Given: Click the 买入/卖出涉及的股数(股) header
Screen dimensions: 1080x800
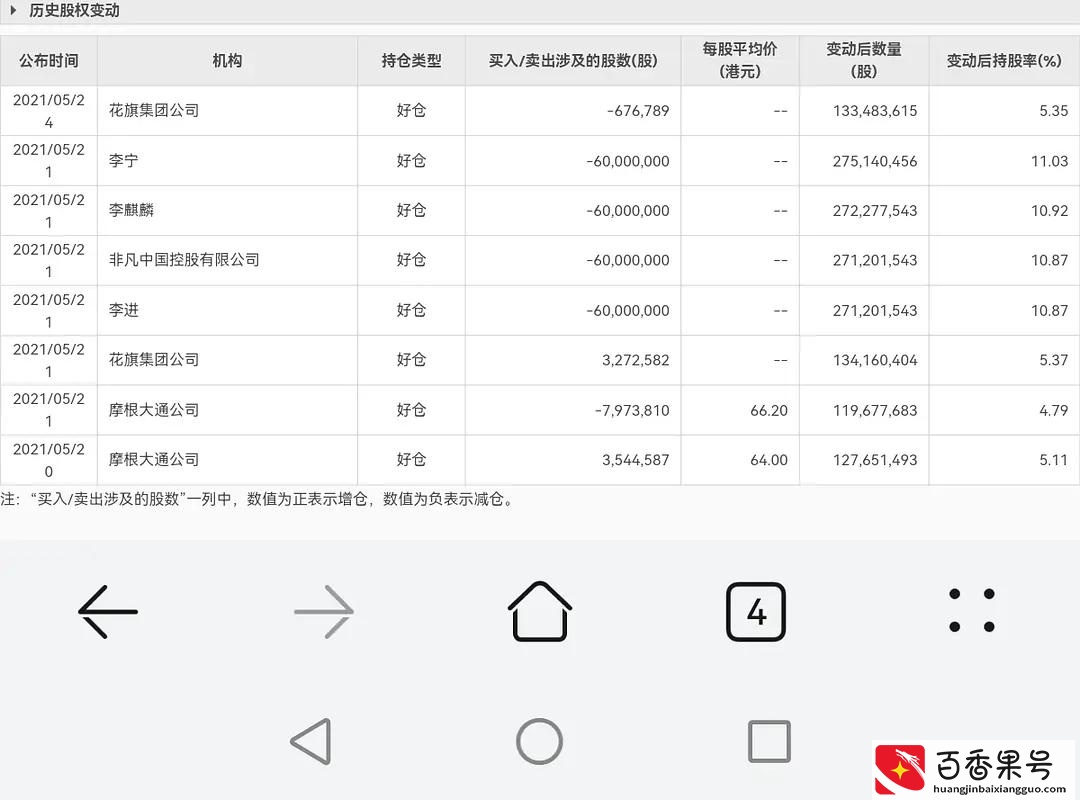Looking at the screenshot, I should coord(573,61).
